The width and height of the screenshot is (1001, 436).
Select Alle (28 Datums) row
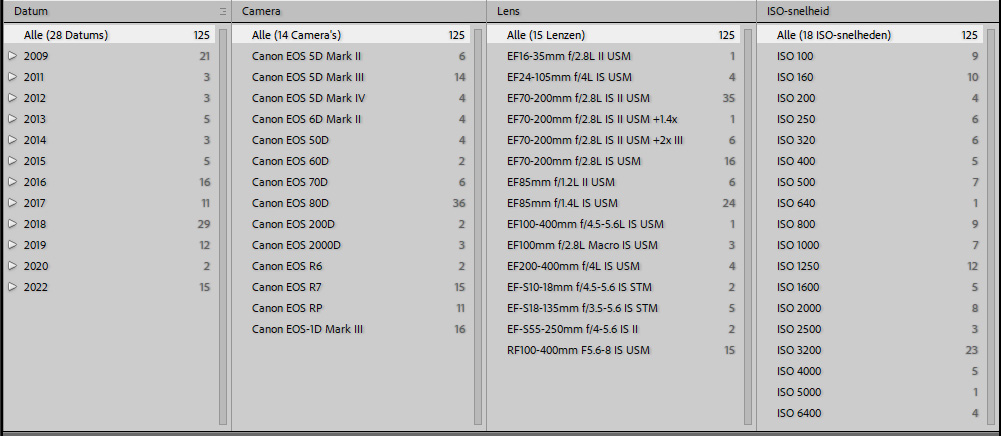point(66,35)
